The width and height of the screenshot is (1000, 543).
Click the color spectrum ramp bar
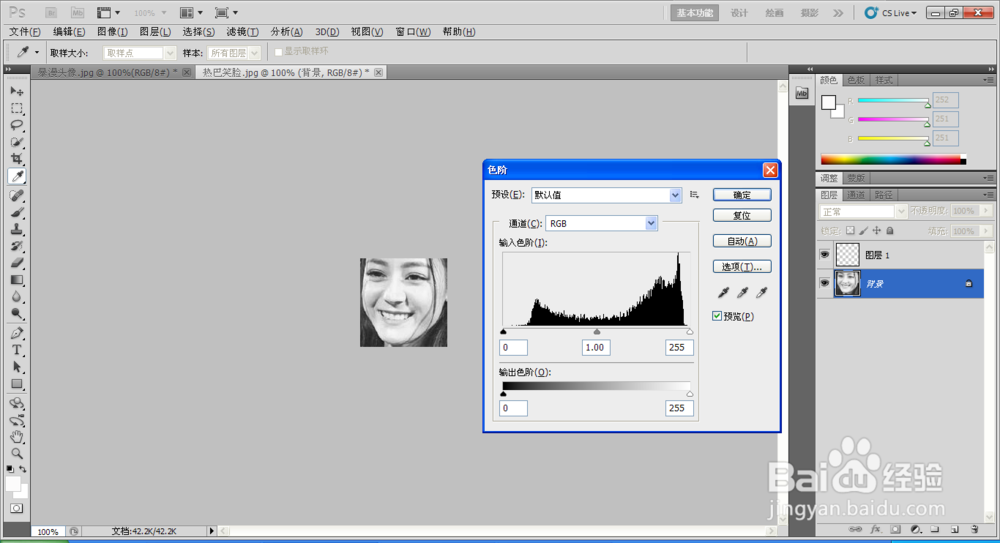[893, 160]
